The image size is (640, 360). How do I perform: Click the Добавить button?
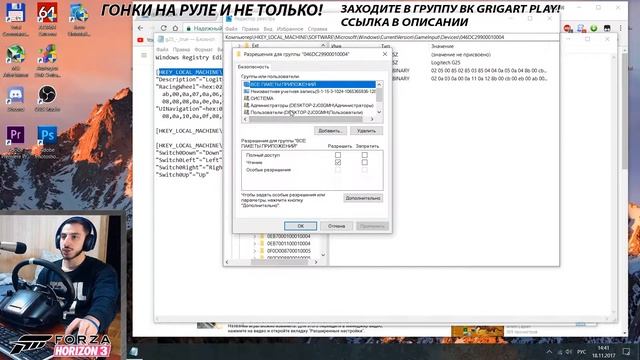[x=330, y=131]
